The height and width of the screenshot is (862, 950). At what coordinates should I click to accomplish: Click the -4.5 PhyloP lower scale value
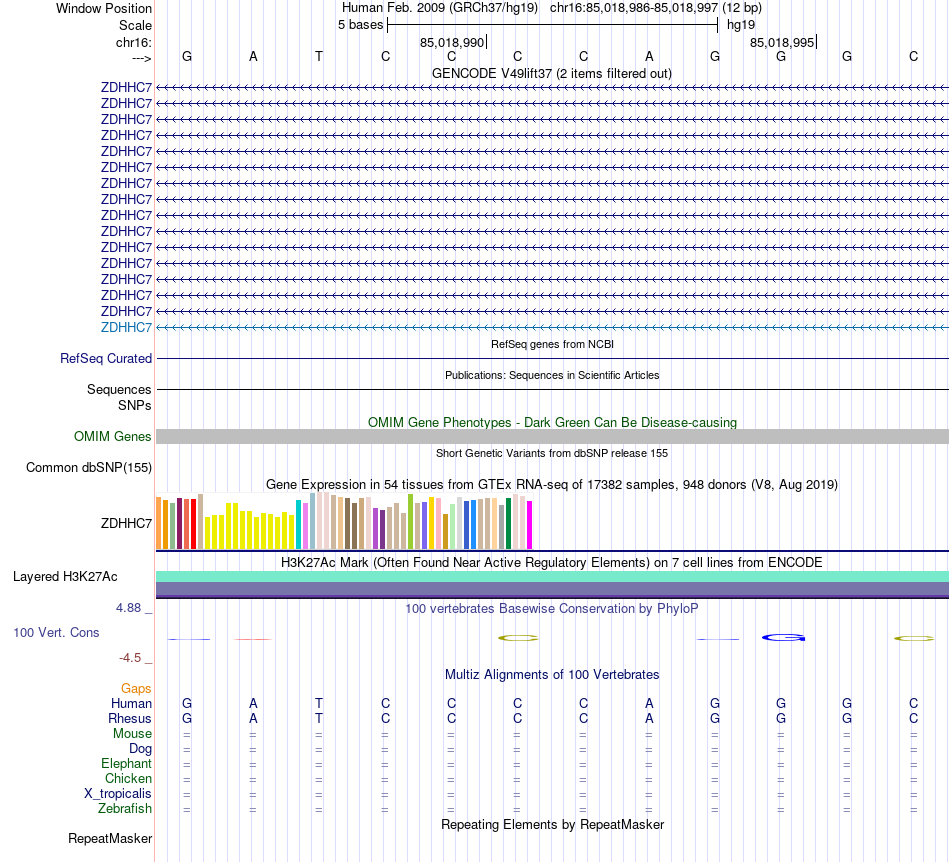(130, 658)
